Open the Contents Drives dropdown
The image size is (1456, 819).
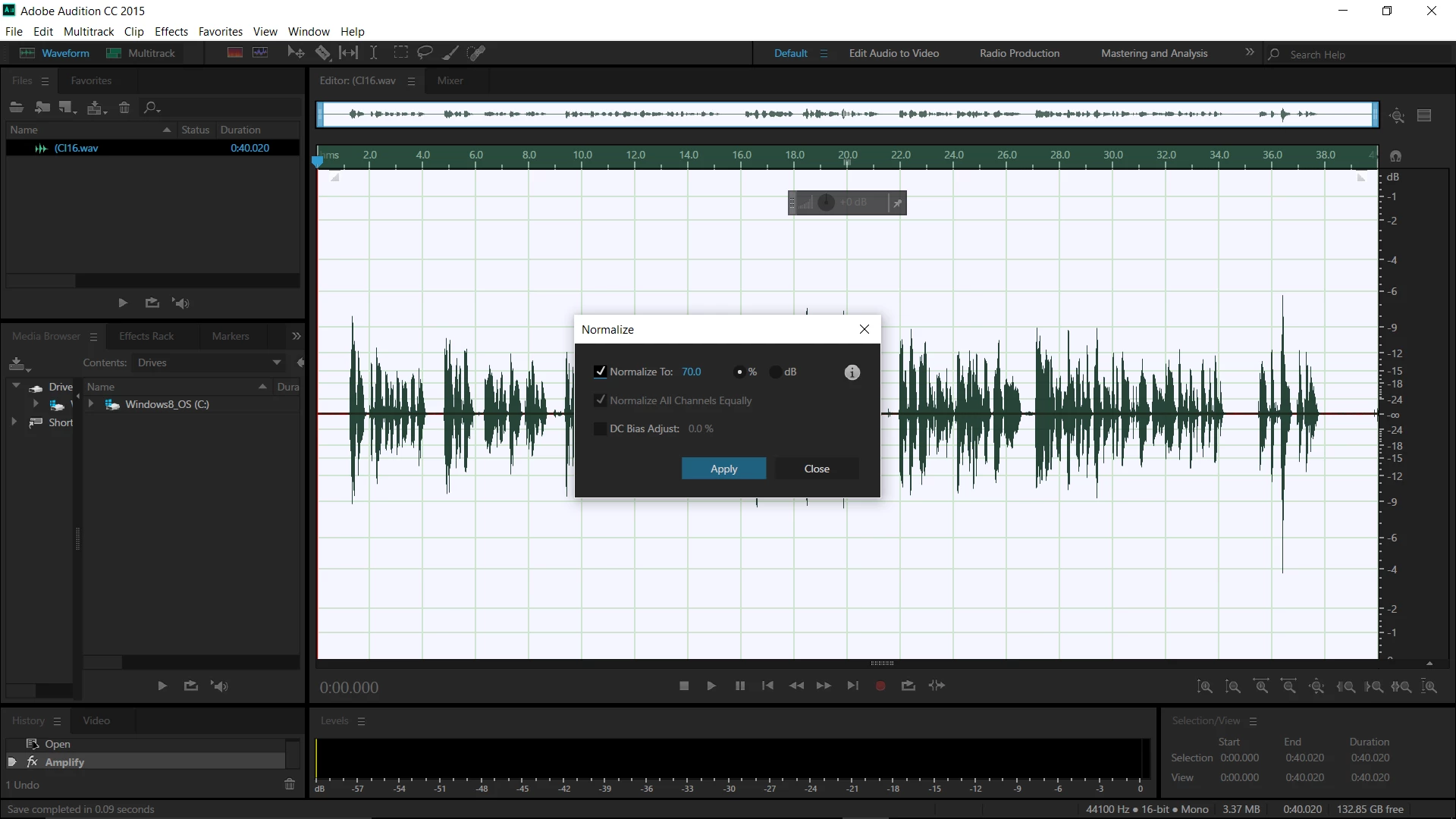[x=277, y=362]
